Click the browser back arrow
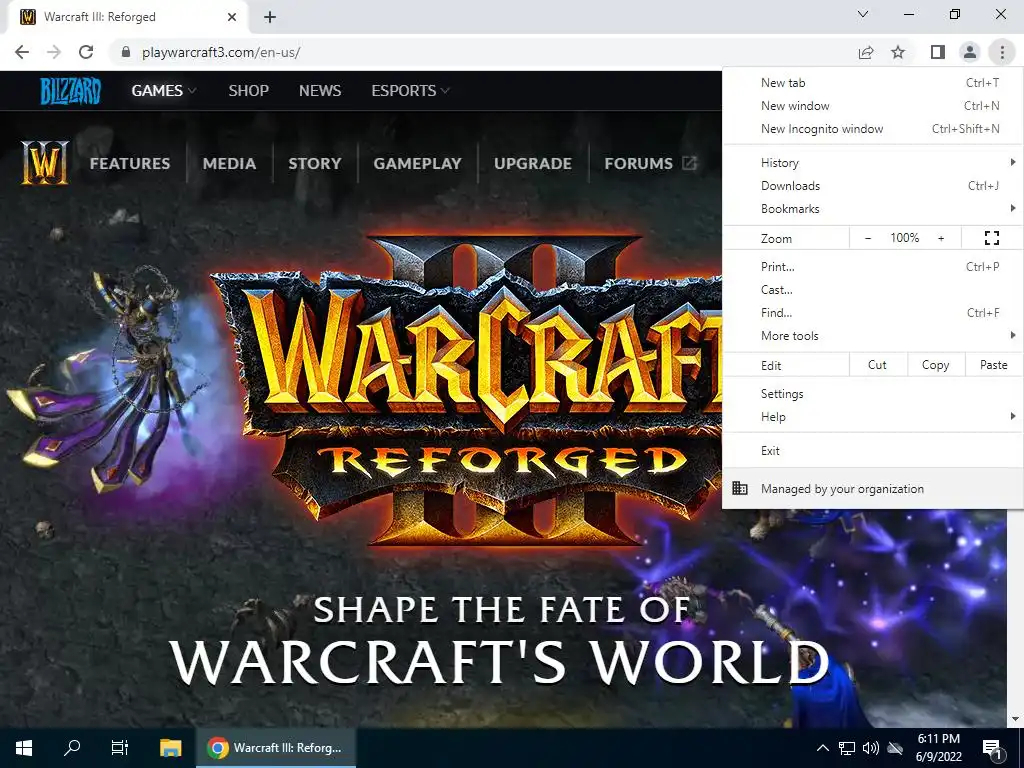Viewport: 1024px width, 768px height. pos(22,52)
